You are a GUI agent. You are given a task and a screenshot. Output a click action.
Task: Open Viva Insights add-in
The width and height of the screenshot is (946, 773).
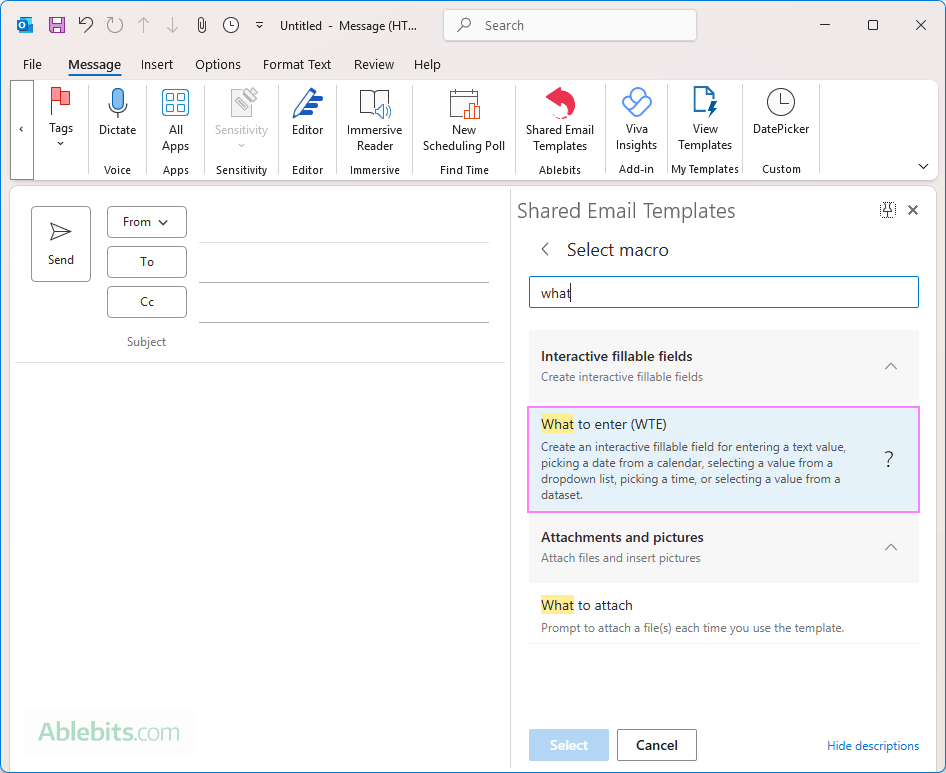tap(636, 119)
